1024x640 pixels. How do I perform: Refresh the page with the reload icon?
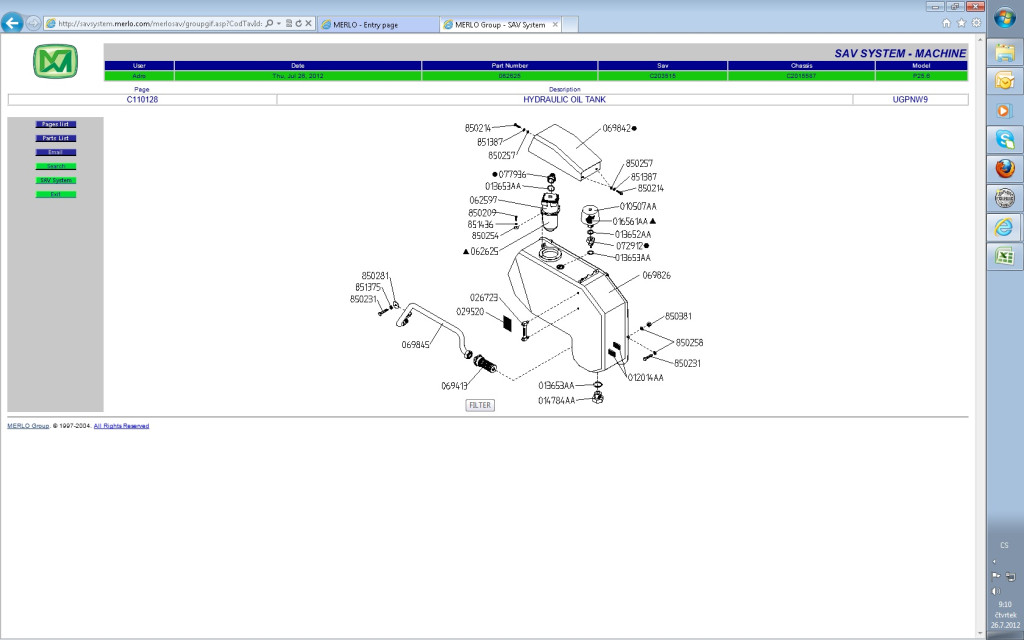coord(298,24)
